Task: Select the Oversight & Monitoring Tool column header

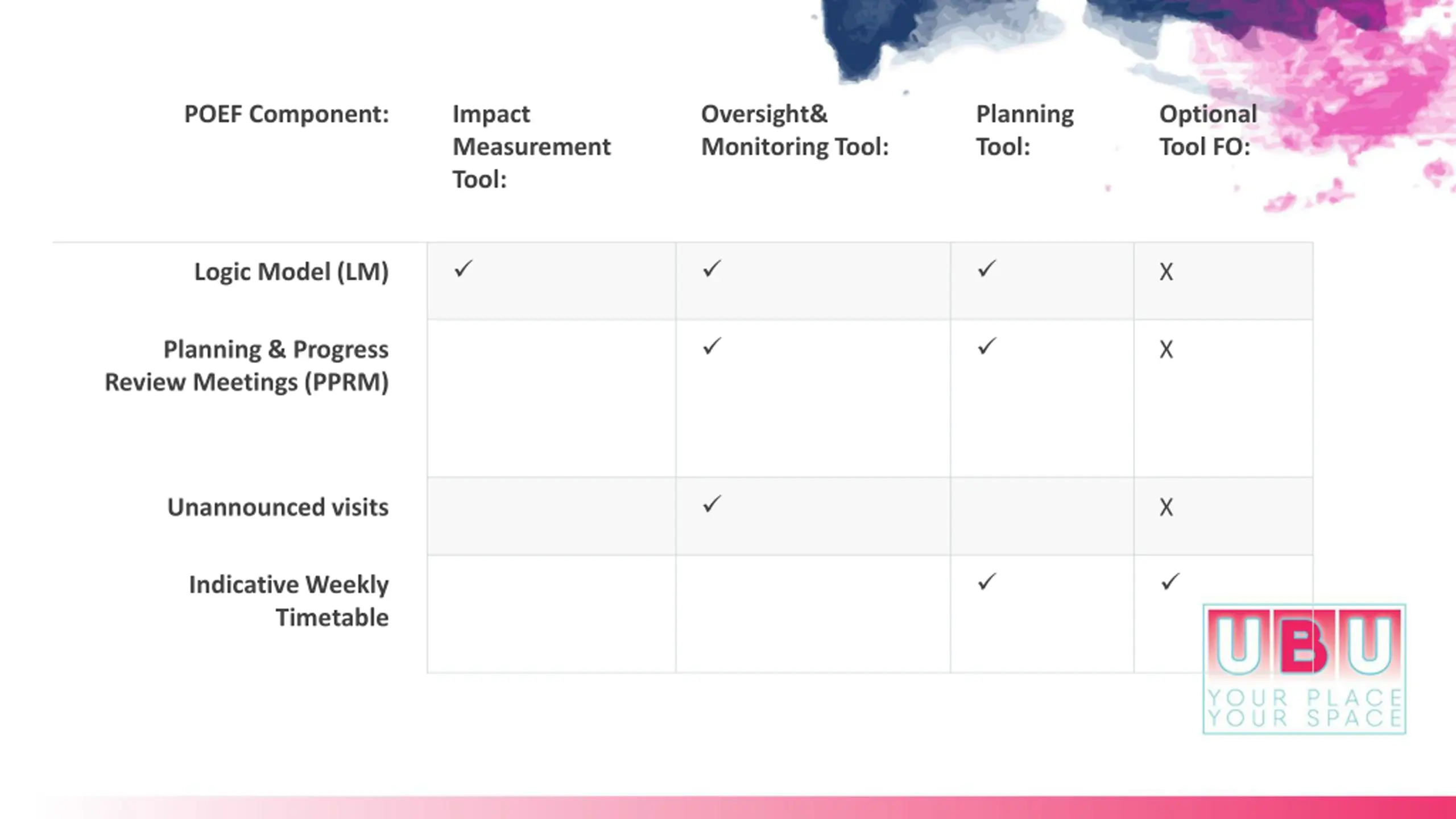Action: pyautogui.click(x=795, y=130)
